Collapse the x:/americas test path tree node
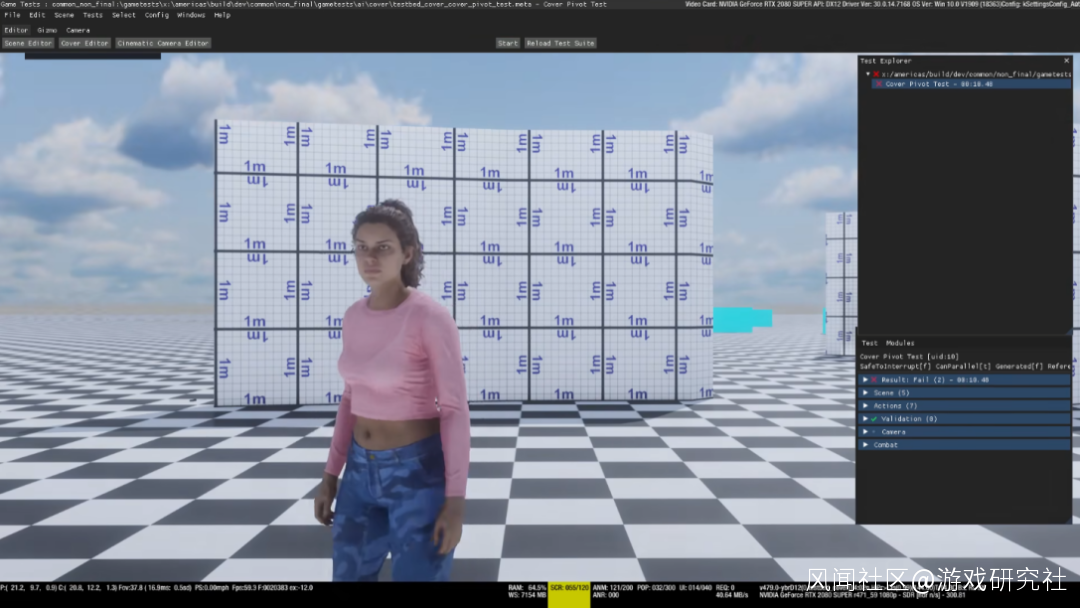1080x608 pixels. pos(867,74)
